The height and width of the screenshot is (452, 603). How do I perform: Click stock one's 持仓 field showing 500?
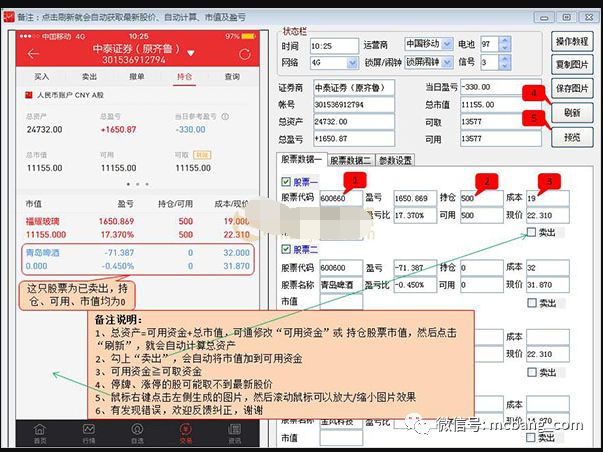[482, 198]
